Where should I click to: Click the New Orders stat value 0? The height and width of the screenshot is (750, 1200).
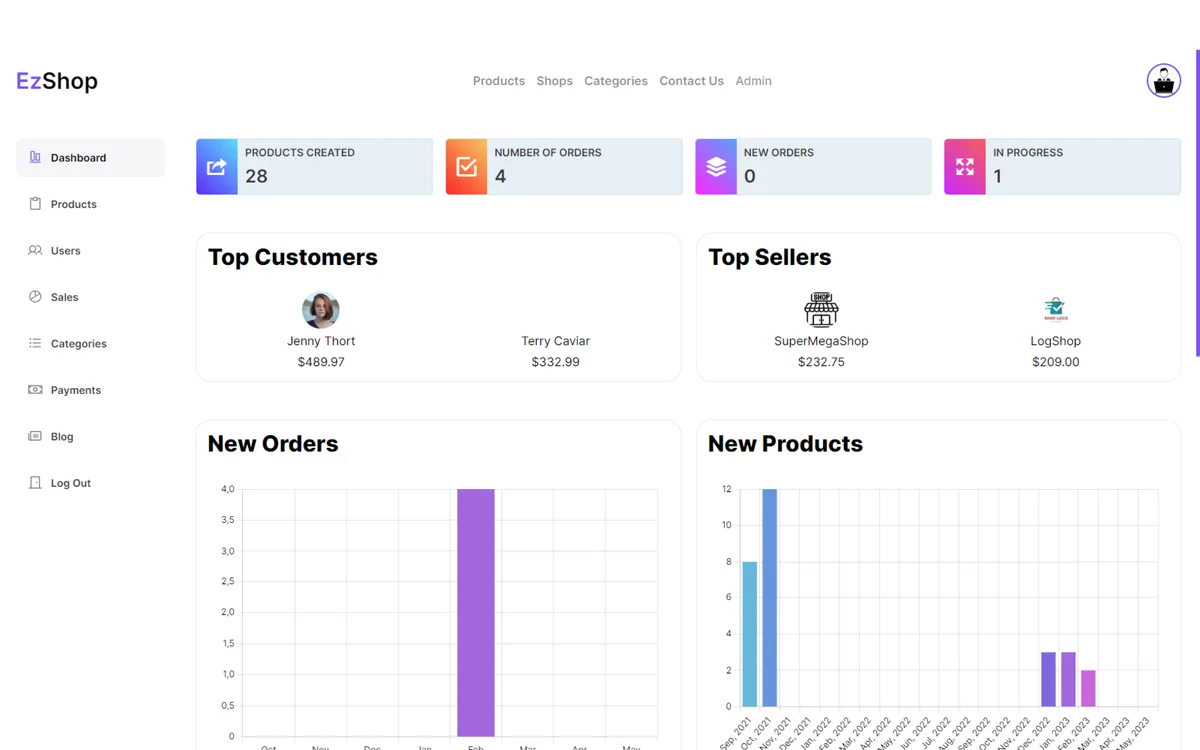click(750, 176)
